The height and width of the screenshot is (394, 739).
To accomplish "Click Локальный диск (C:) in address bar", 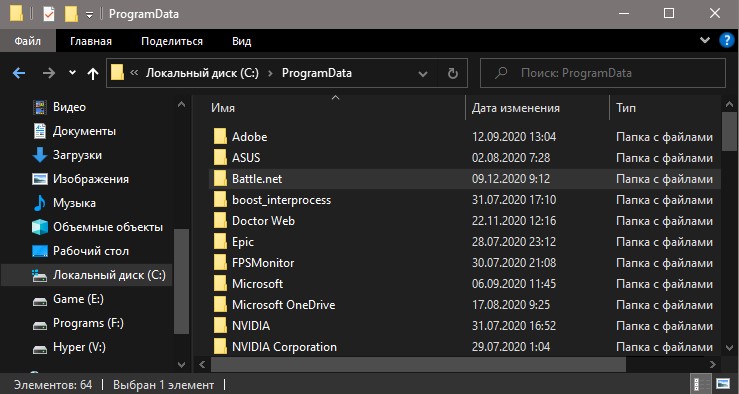I will [x=202, y=73].
